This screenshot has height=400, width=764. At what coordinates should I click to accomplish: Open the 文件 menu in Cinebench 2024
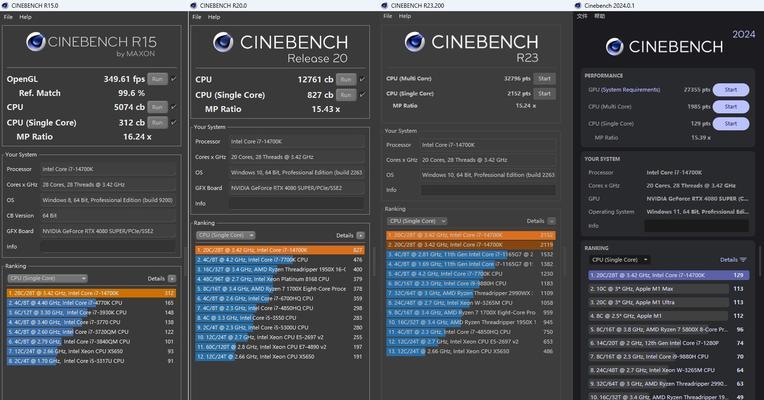click(x=582, y=16)
